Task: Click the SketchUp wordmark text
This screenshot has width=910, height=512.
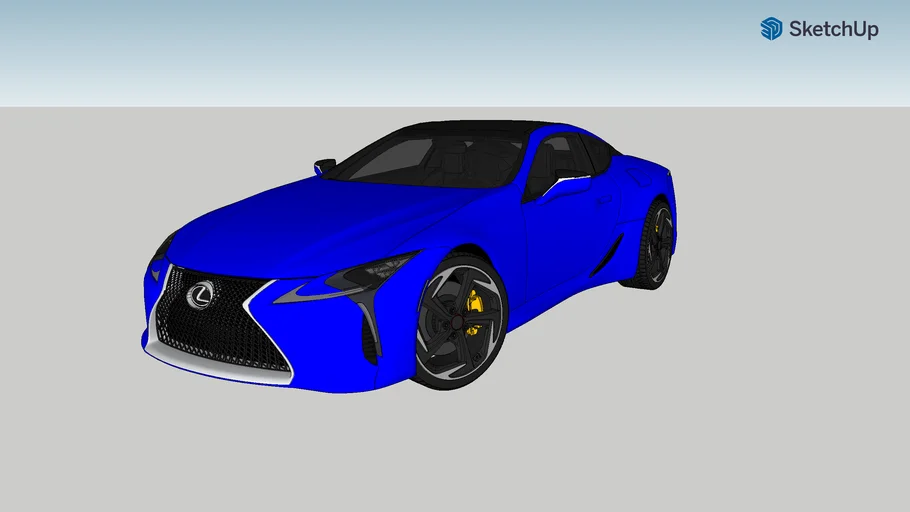Action: click(833, 30)
